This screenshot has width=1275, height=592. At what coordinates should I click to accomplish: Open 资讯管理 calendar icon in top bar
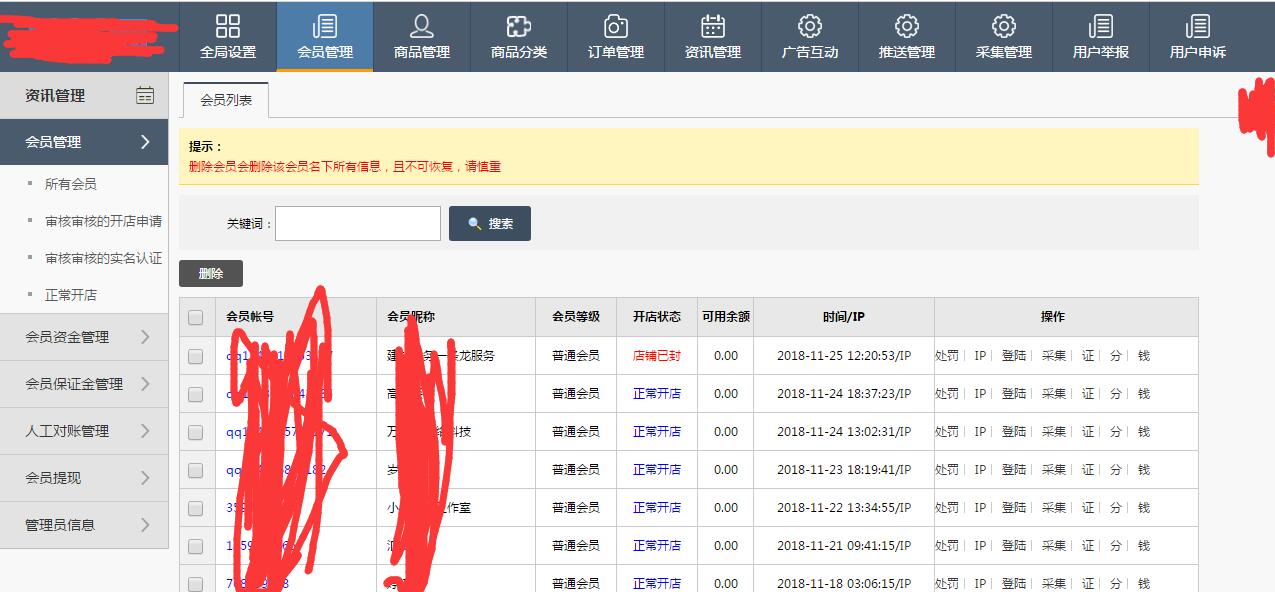click(x=712, y=27)
